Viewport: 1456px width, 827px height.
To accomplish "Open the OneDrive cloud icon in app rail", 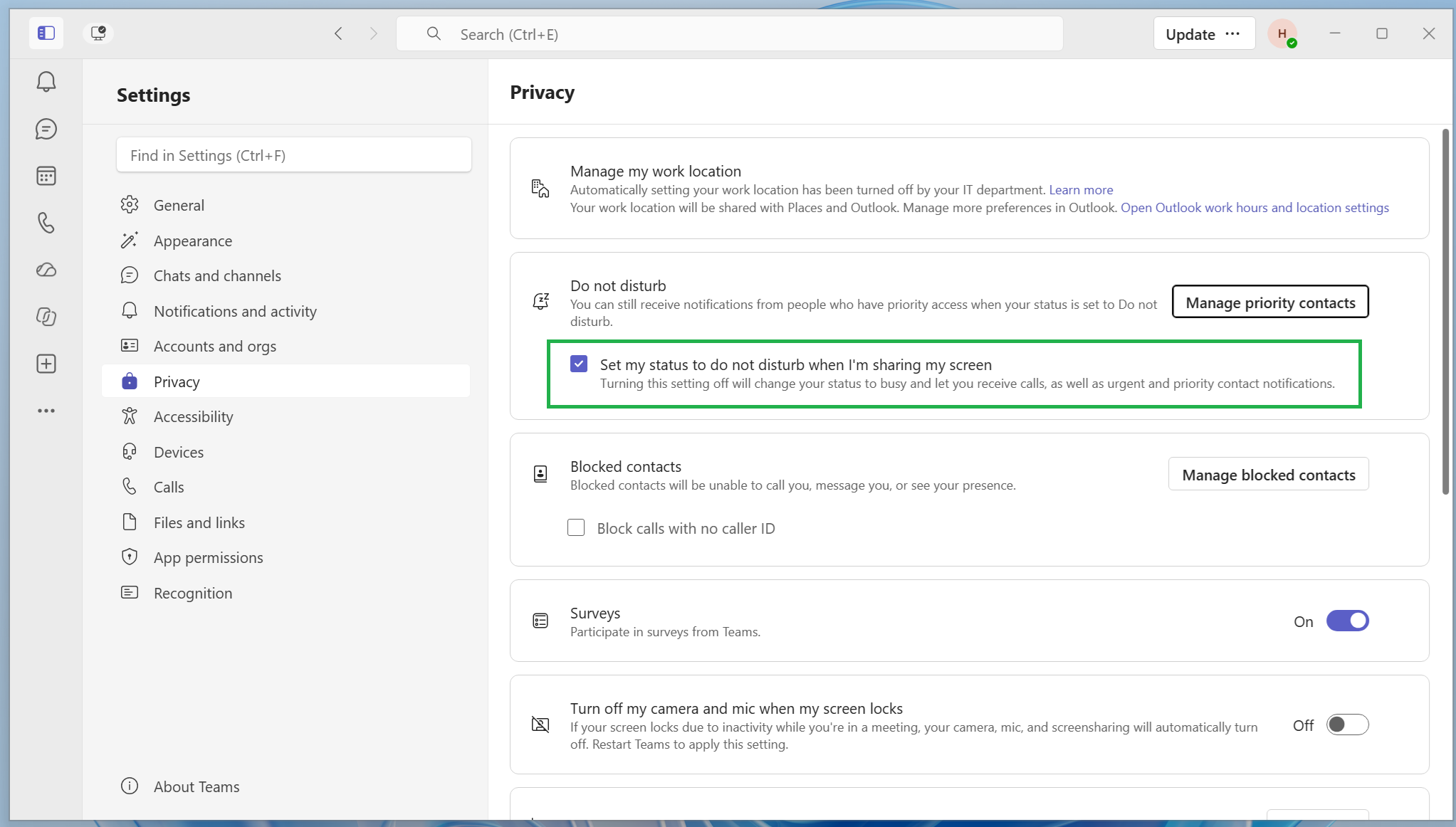I will pyautogui.click(x=46, y=270).
